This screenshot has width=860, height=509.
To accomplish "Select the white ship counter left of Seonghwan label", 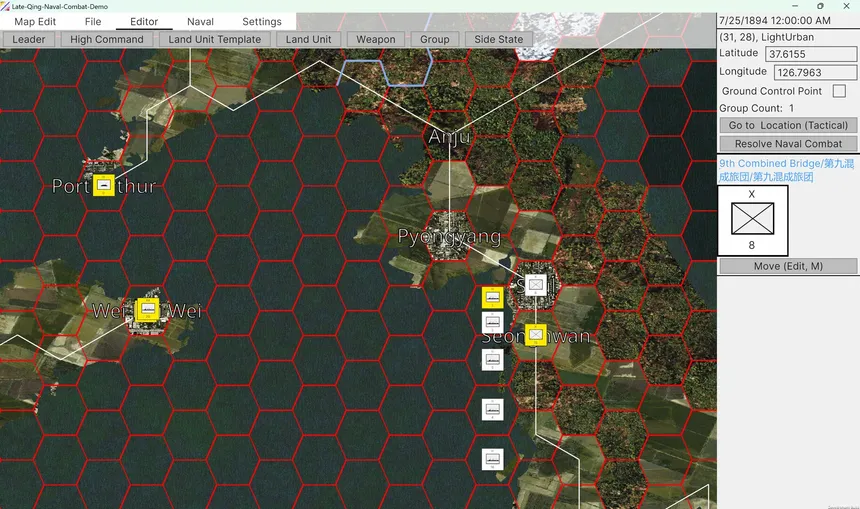I will (x=493, y=360).
